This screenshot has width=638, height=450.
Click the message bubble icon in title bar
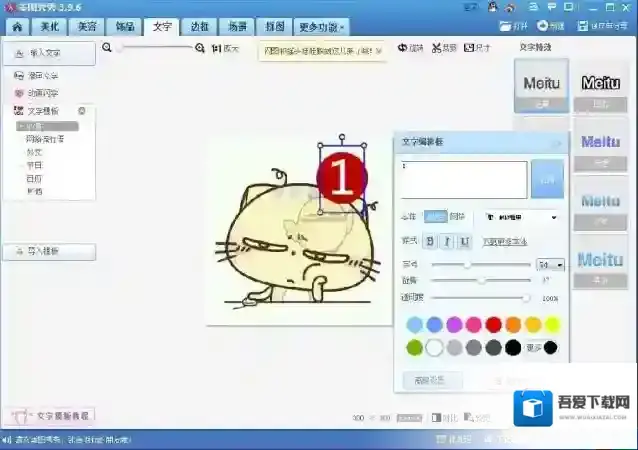coord(552,7)
